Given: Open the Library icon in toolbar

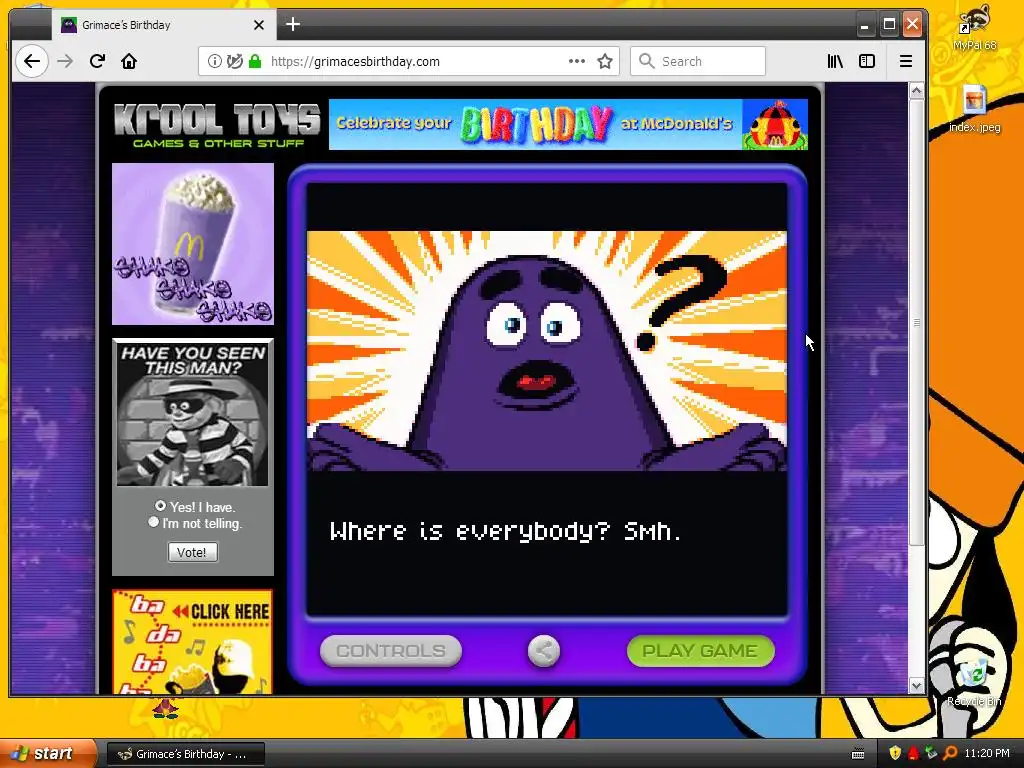Looking at the screenshot, I should [835, 61].
